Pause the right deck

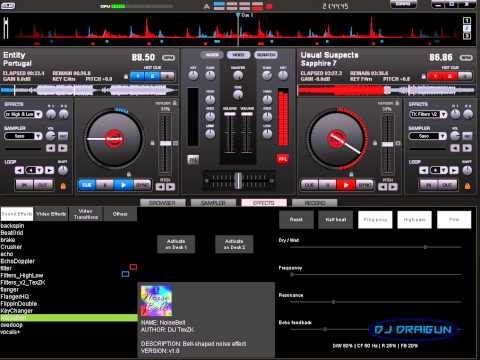coord(328,185)
